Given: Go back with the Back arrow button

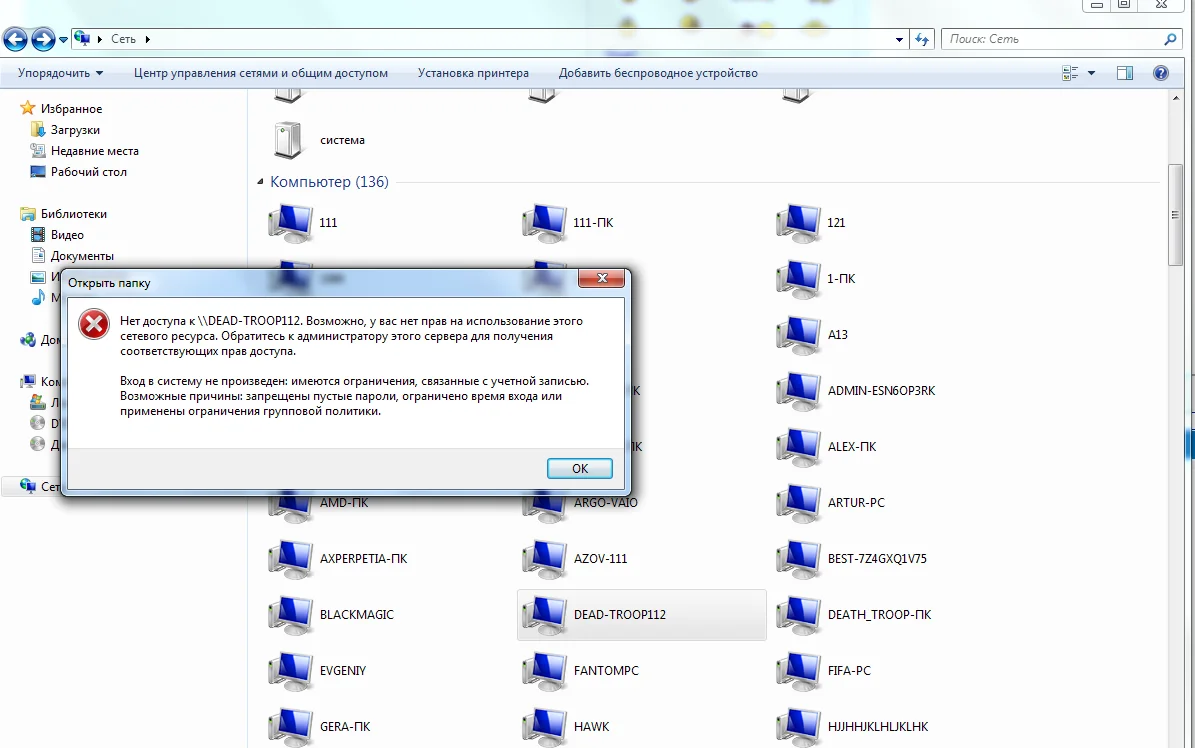Looking at the screenshot, I should click(x=15, y=39).
